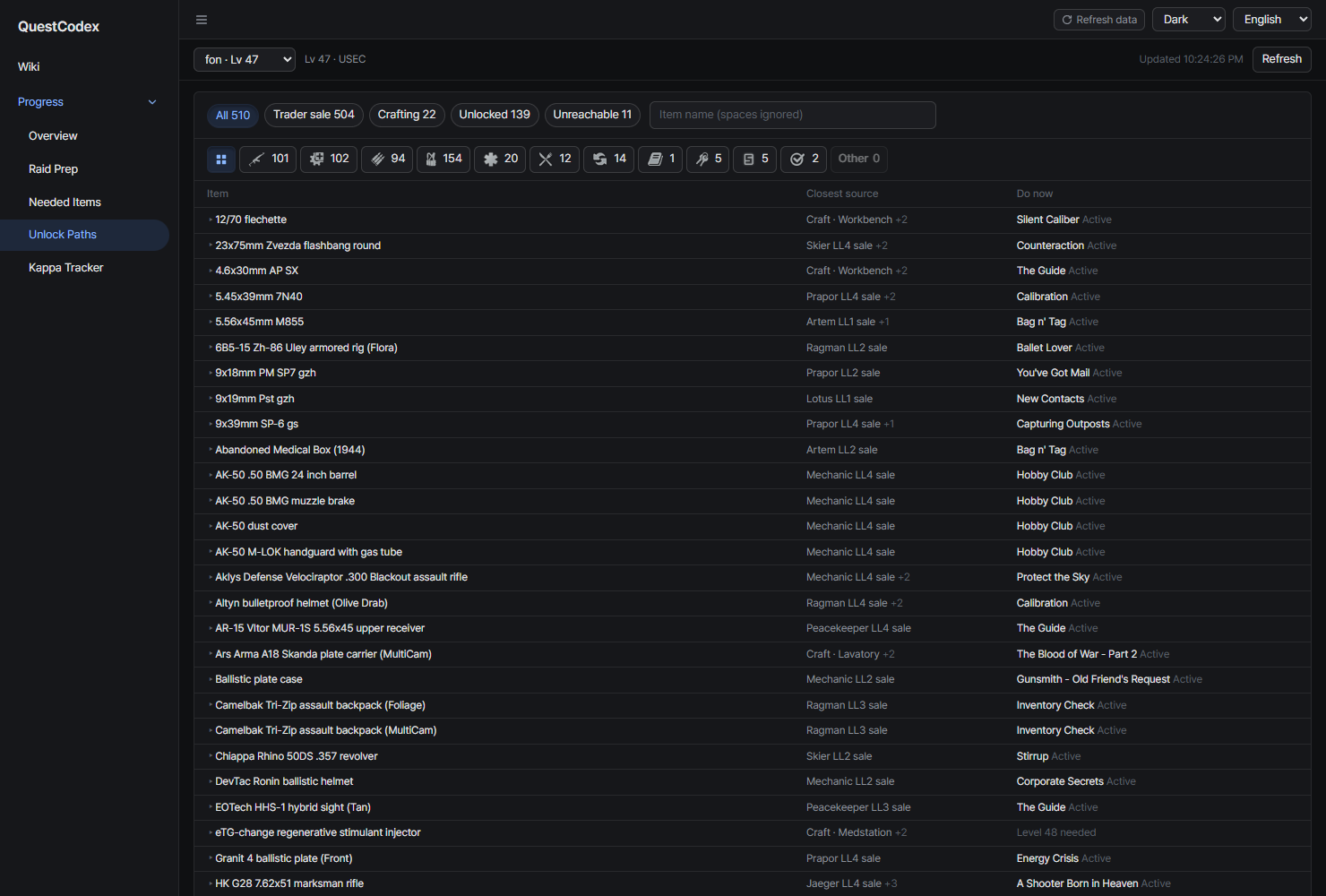Filter by weapons category showing 101

(268, 159)
